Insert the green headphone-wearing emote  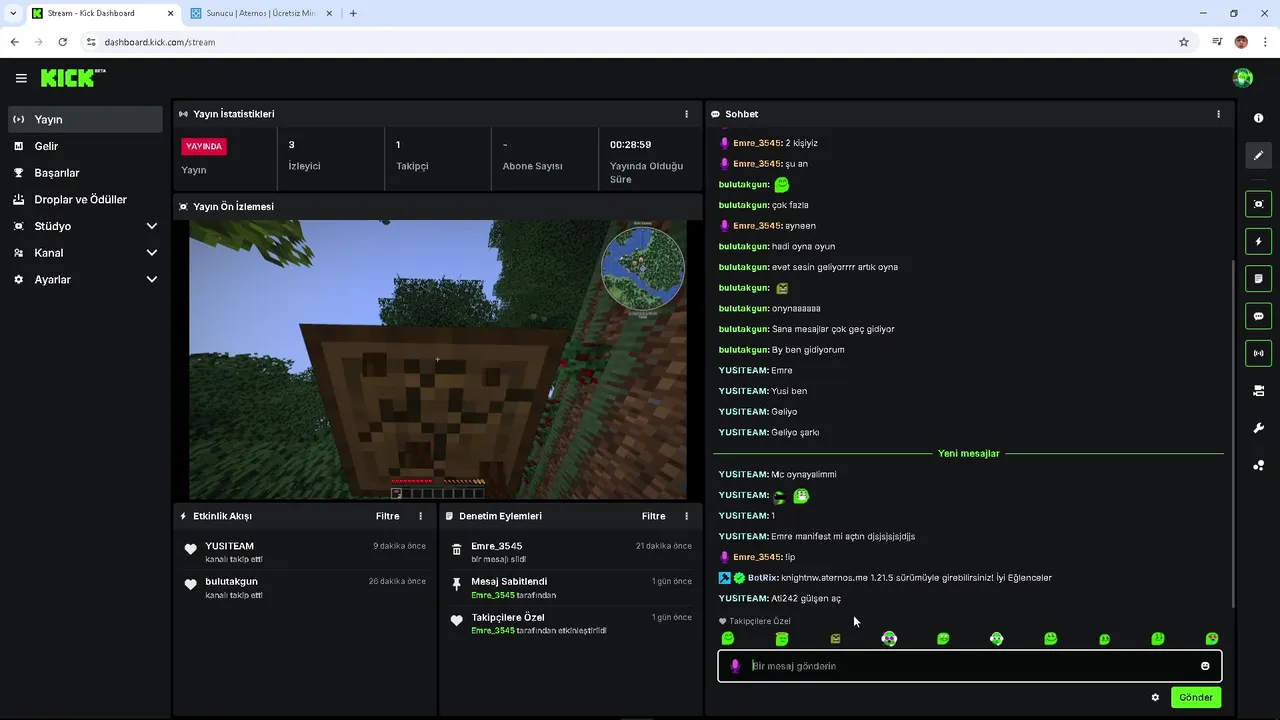pos(997,638)
